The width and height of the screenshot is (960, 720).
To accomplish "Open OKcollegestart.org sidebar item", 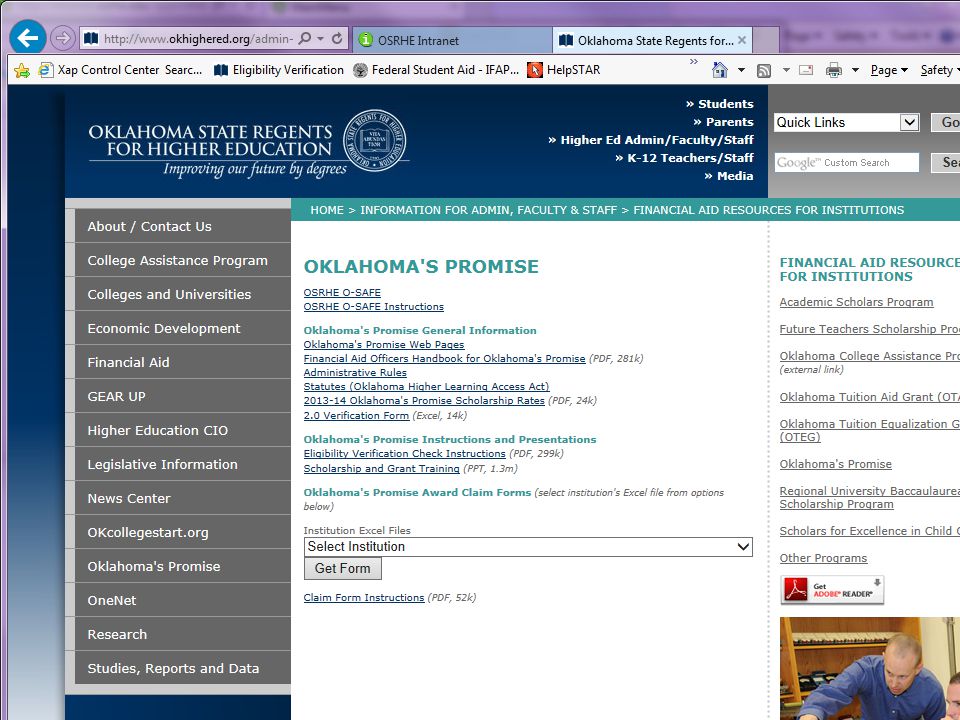I will pos(182,532).
